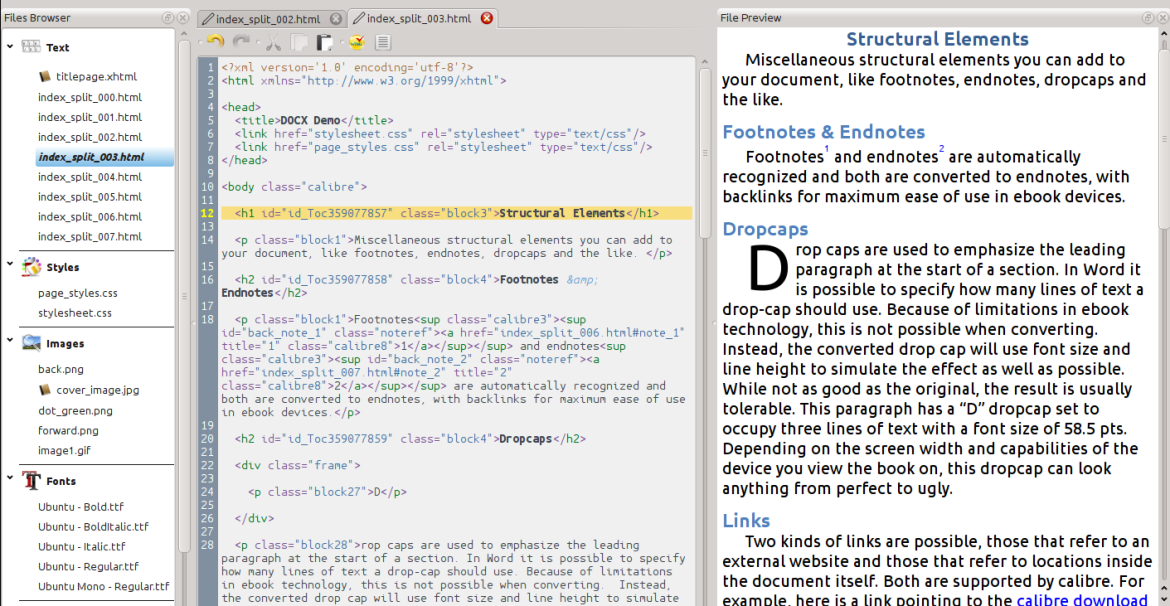
Task: Click the code editor vertical scrollbar
Action: pyautogui.click(x=705, y=153)
